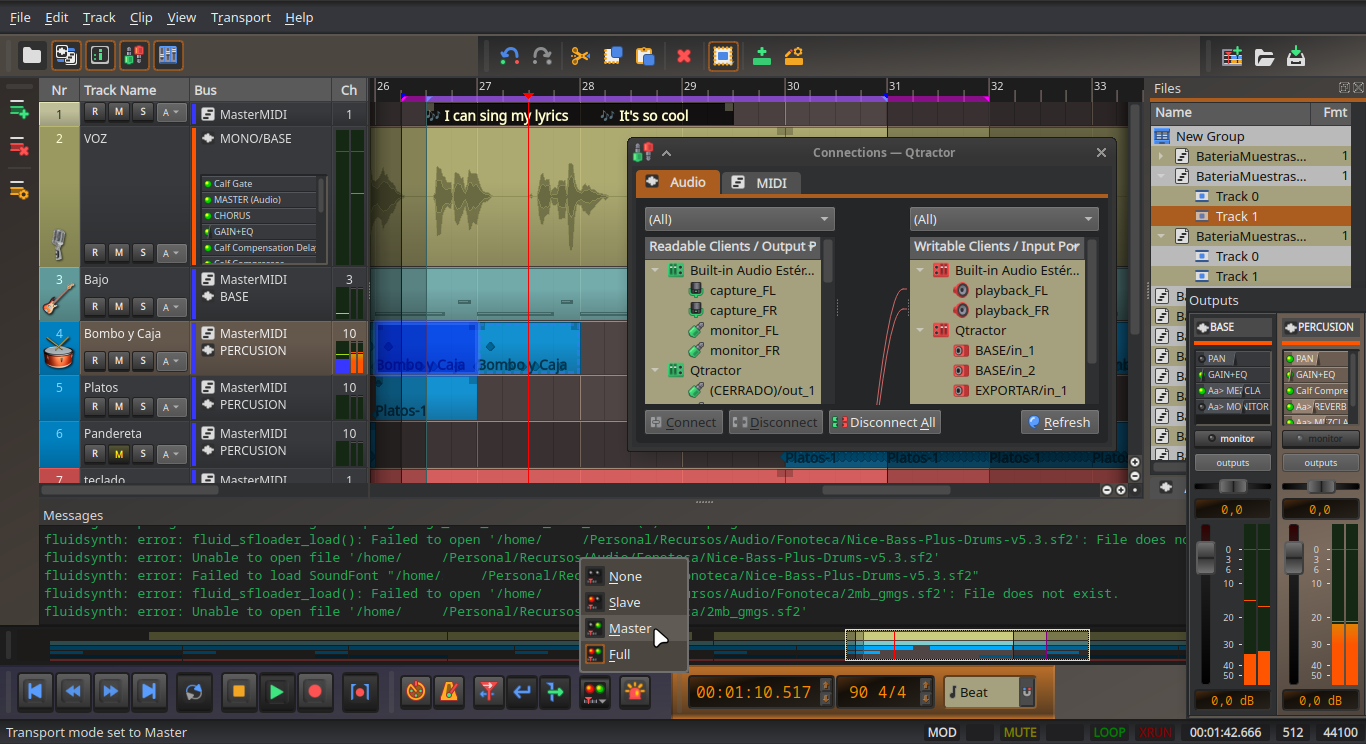This screenshot has width=1366, height=744.
Task: Click the Redo arrow icon
Action: tap(542, 56)
